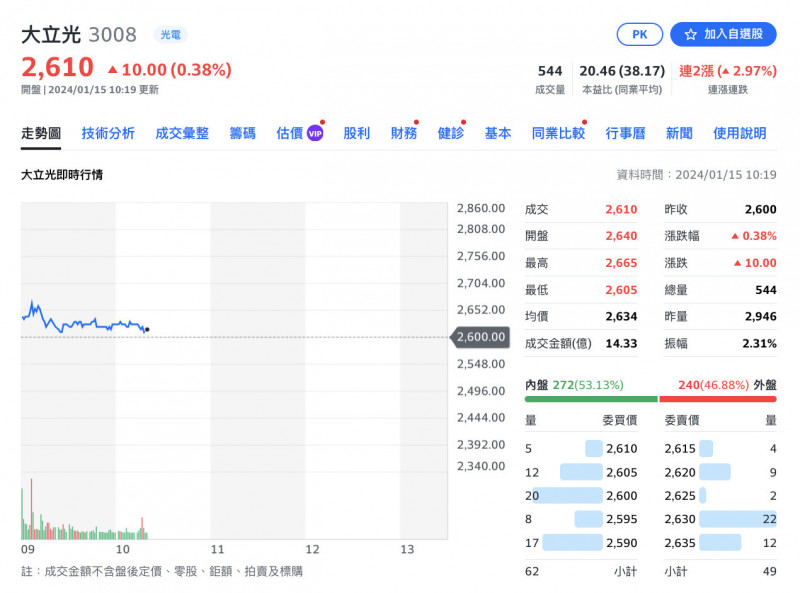Click ask price 2,625 in order book
The height and width of the screenshot is (593, 800).
point(680,496)
